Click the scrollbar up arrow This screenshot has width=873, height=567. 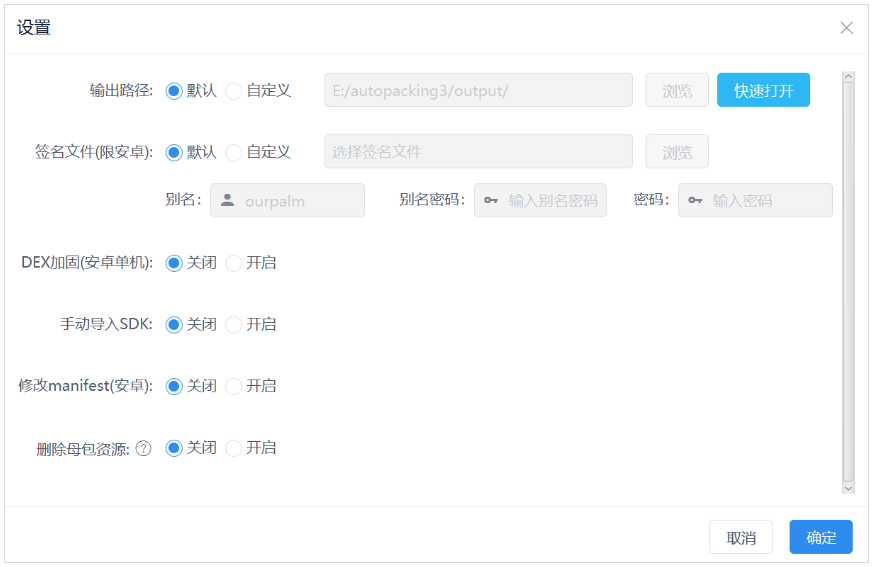pyautogui.click(x=848, y=76)
